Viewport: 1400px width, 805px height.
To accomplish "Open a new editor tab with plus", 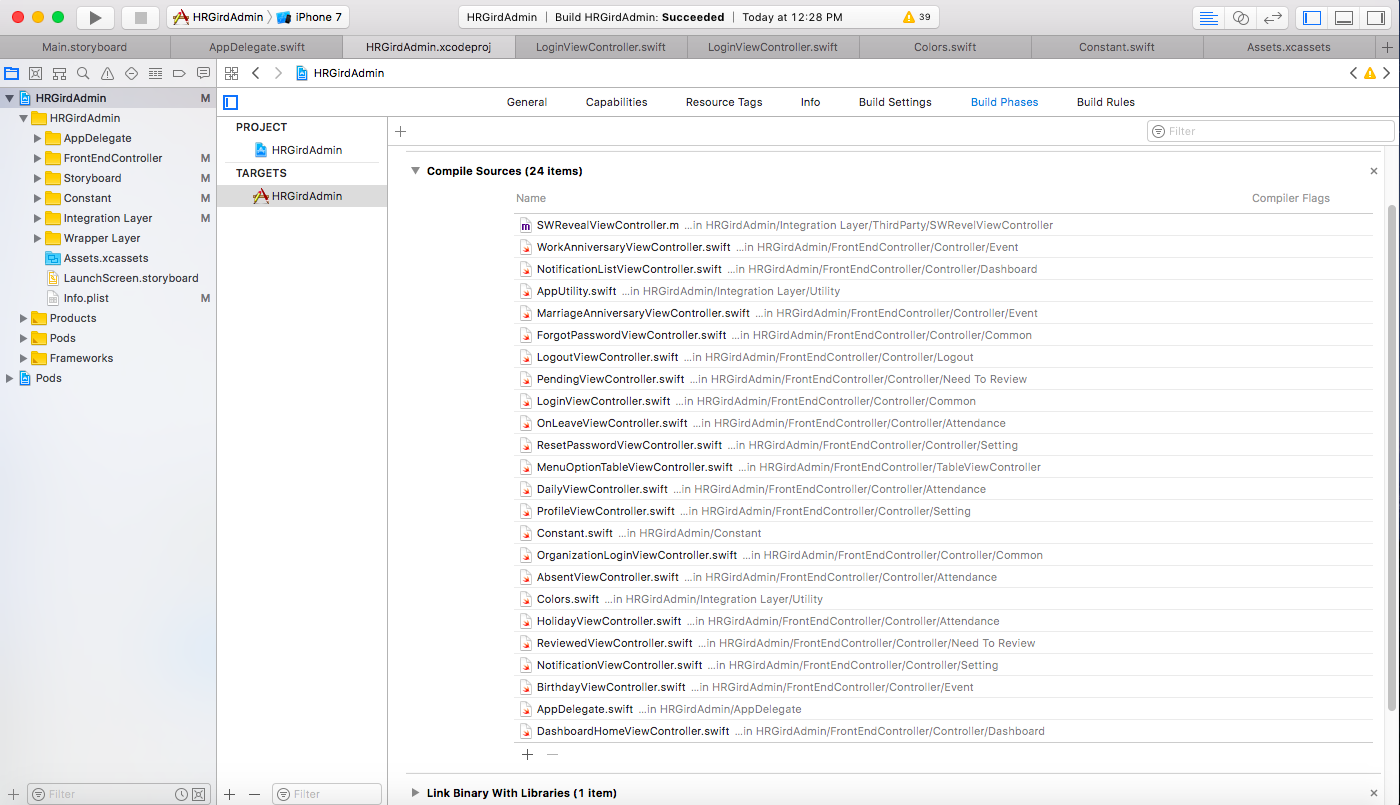I will [x=1388, y=47].
